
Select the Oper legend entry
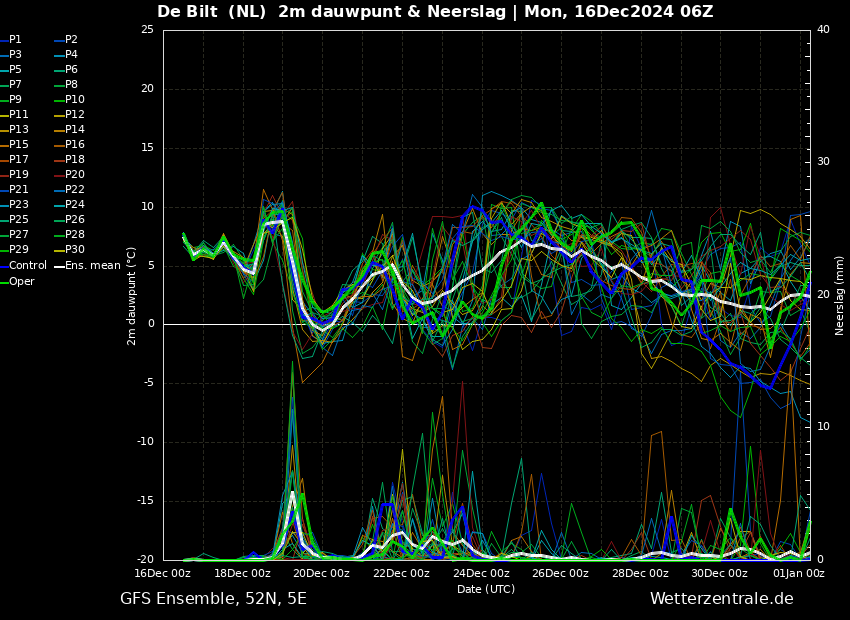[21, 282]
